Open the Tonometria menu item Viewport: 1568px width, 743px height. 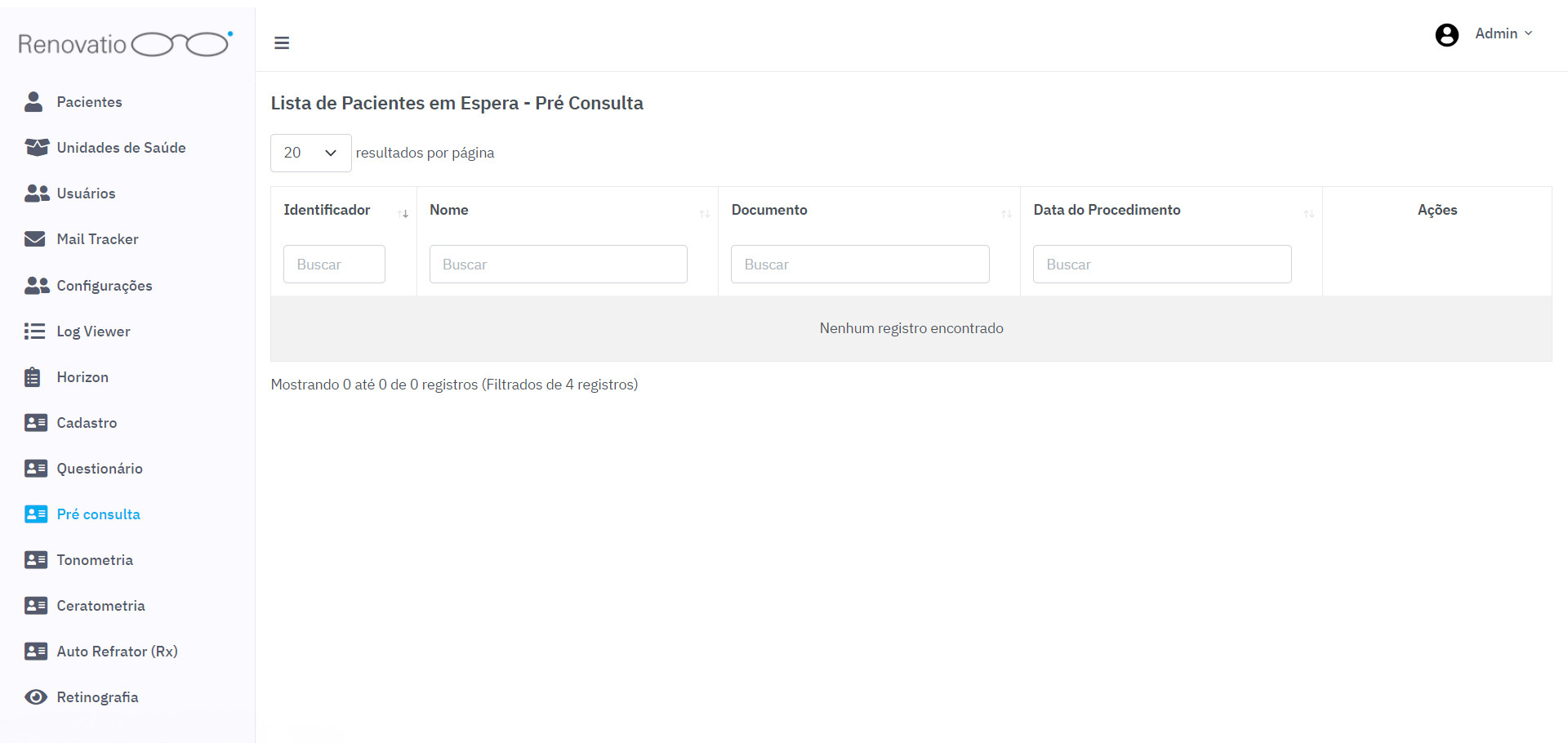95,560
